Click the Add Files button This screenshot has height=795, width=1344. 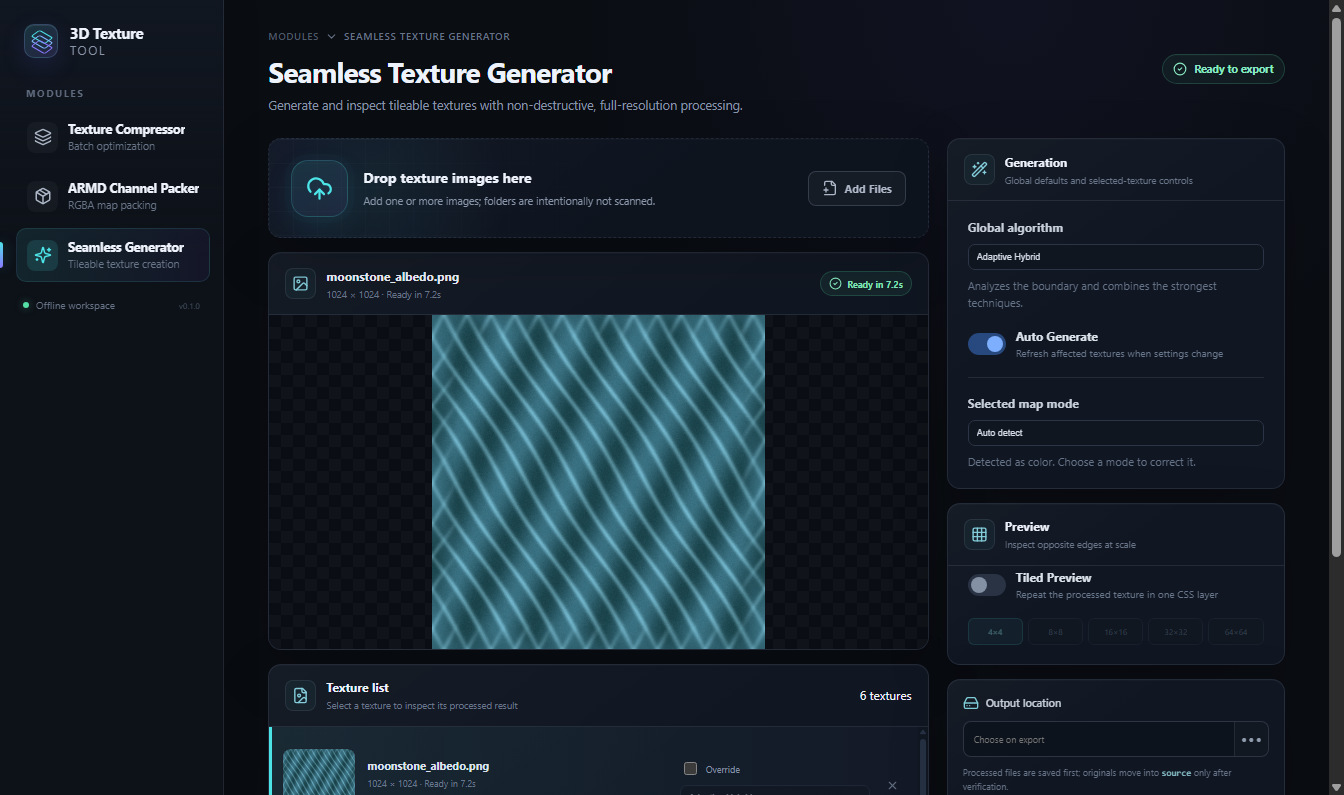coord(857,188)
